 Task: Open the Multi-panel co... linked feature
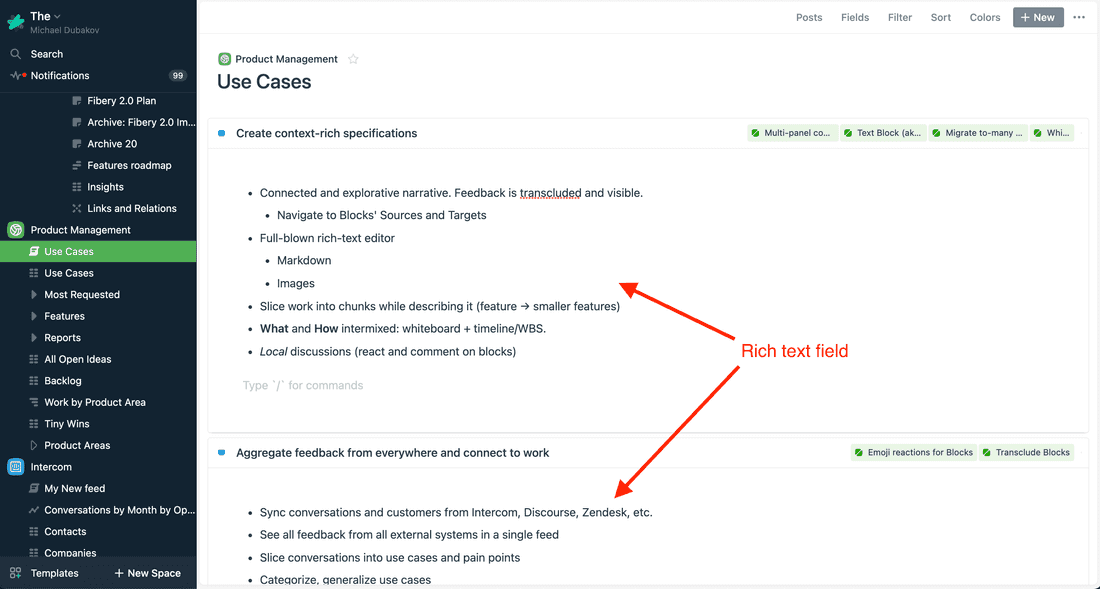pos(792,132)
